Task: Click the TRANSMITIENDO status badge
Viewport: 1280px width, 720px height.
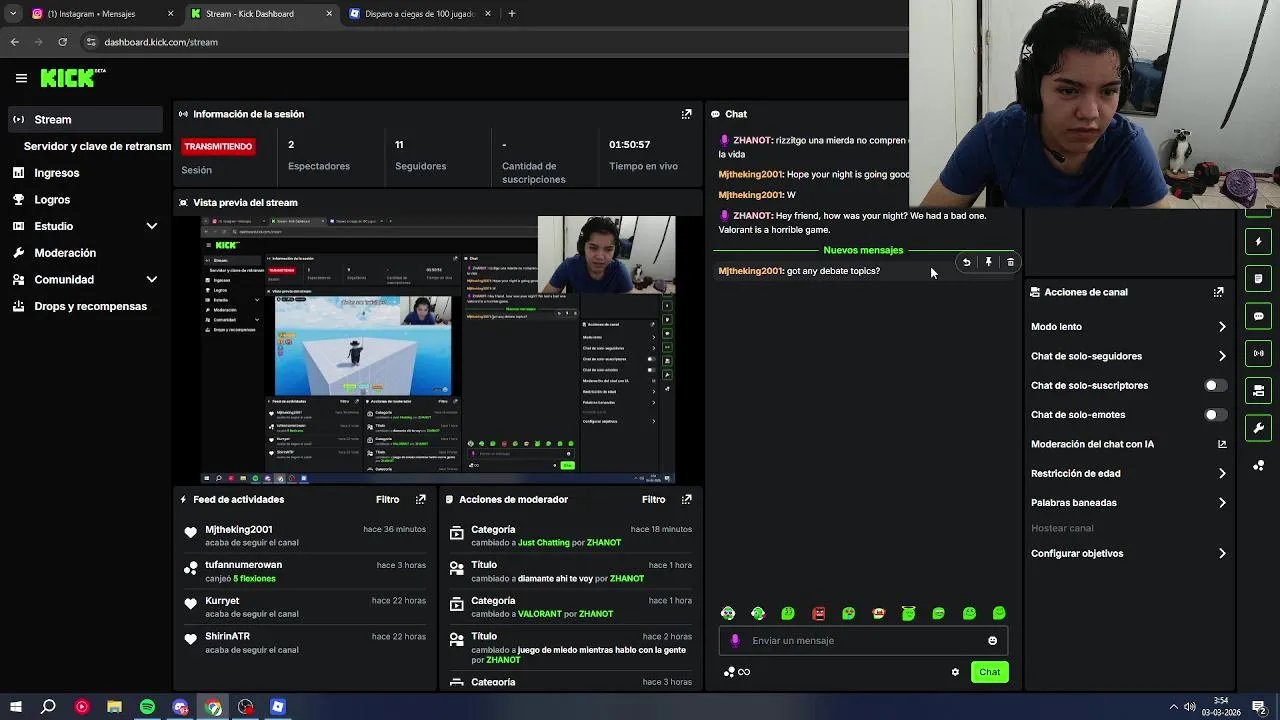Action: pos(218,146)
